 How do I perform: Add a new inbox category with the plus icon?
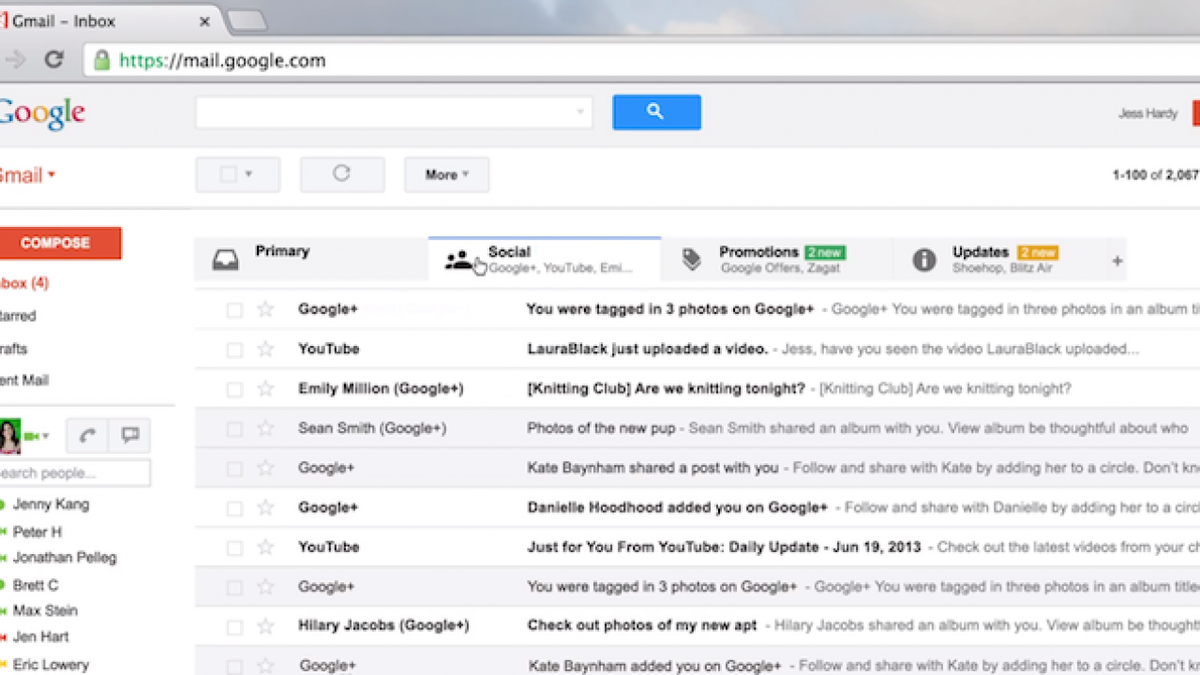coord(1115,259)
